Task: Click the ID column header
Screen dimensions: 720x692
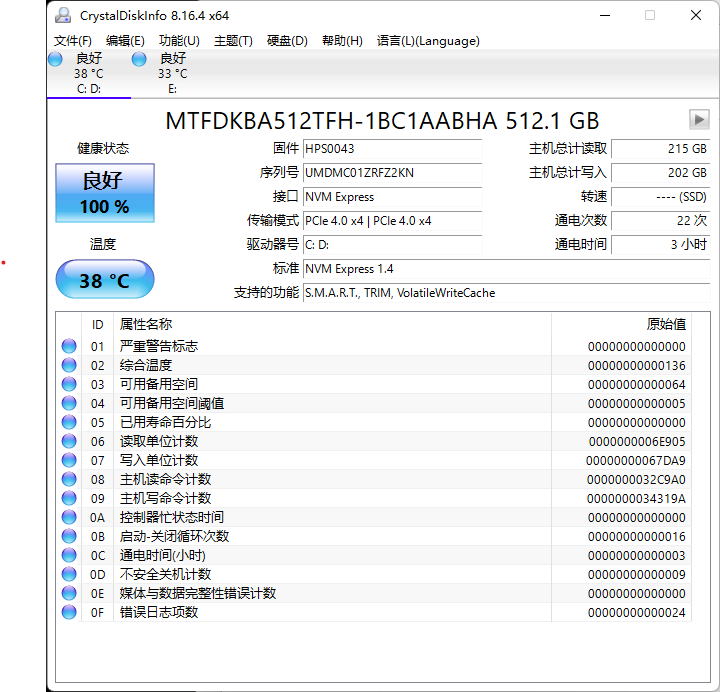Action: tap(97, 325)
